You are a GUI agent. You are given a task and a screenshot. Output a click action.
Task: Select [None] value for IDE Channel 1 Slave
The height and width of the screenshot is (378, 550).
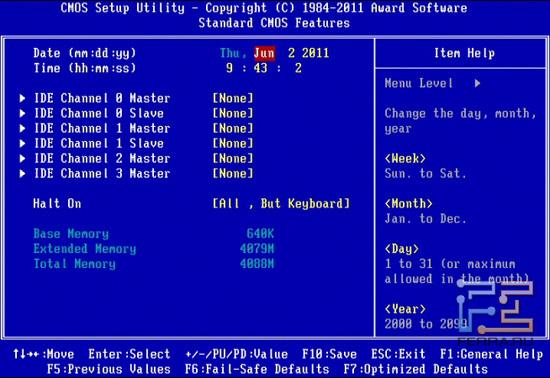[233, 143]
